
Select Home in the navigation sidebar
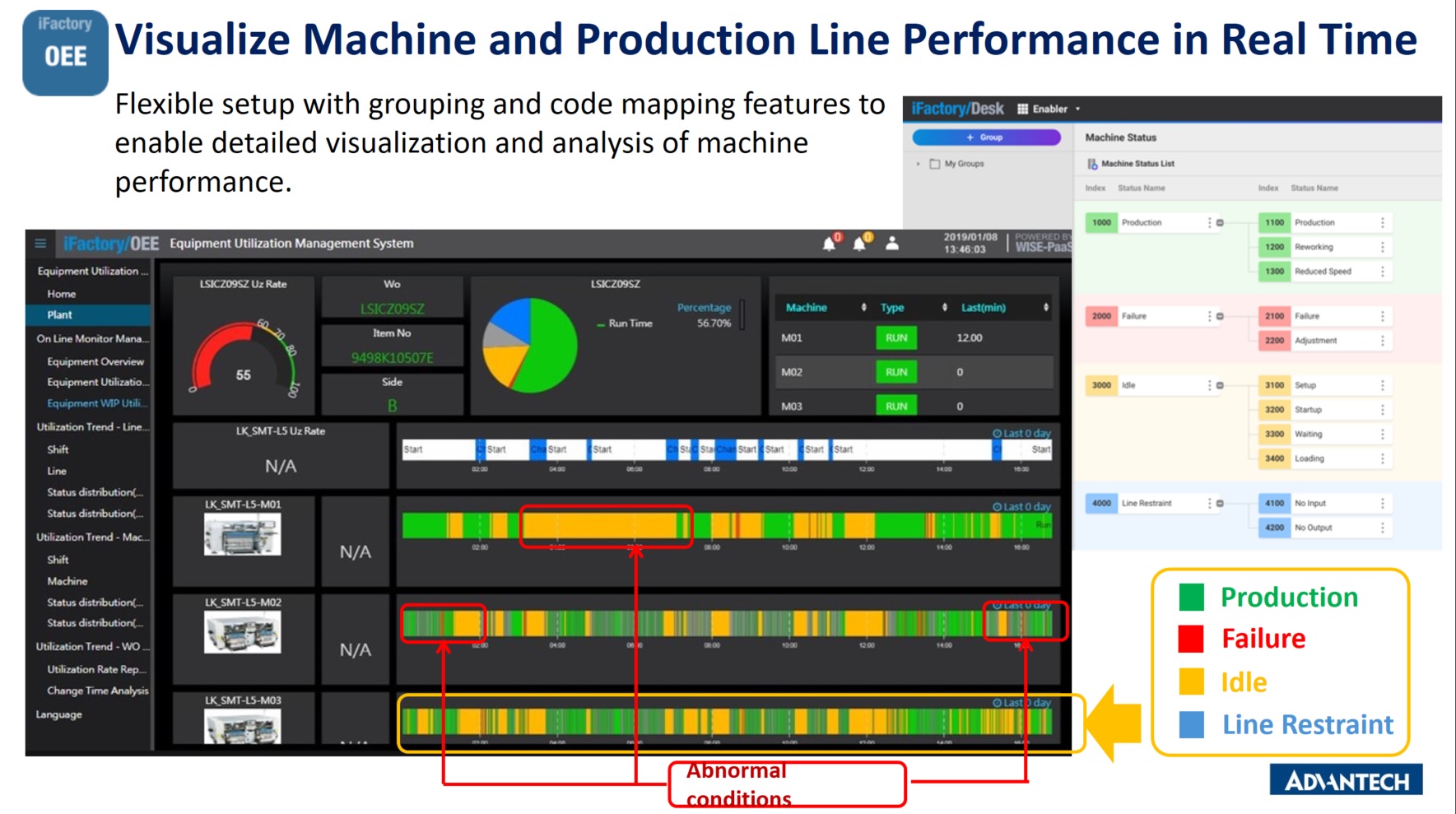coord(61,293)
